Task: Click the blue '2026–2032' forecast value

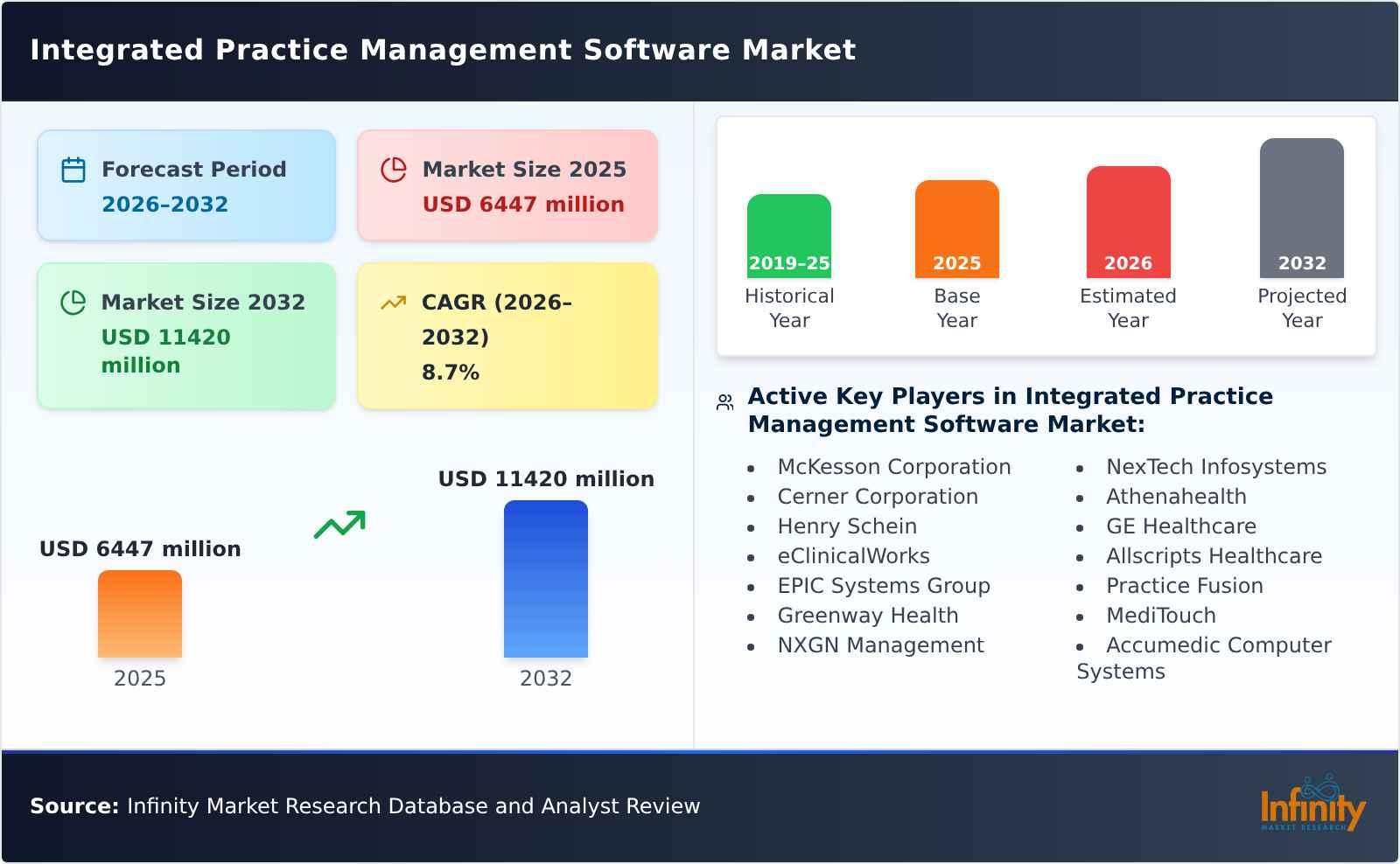Action: (x=164, y=205)
